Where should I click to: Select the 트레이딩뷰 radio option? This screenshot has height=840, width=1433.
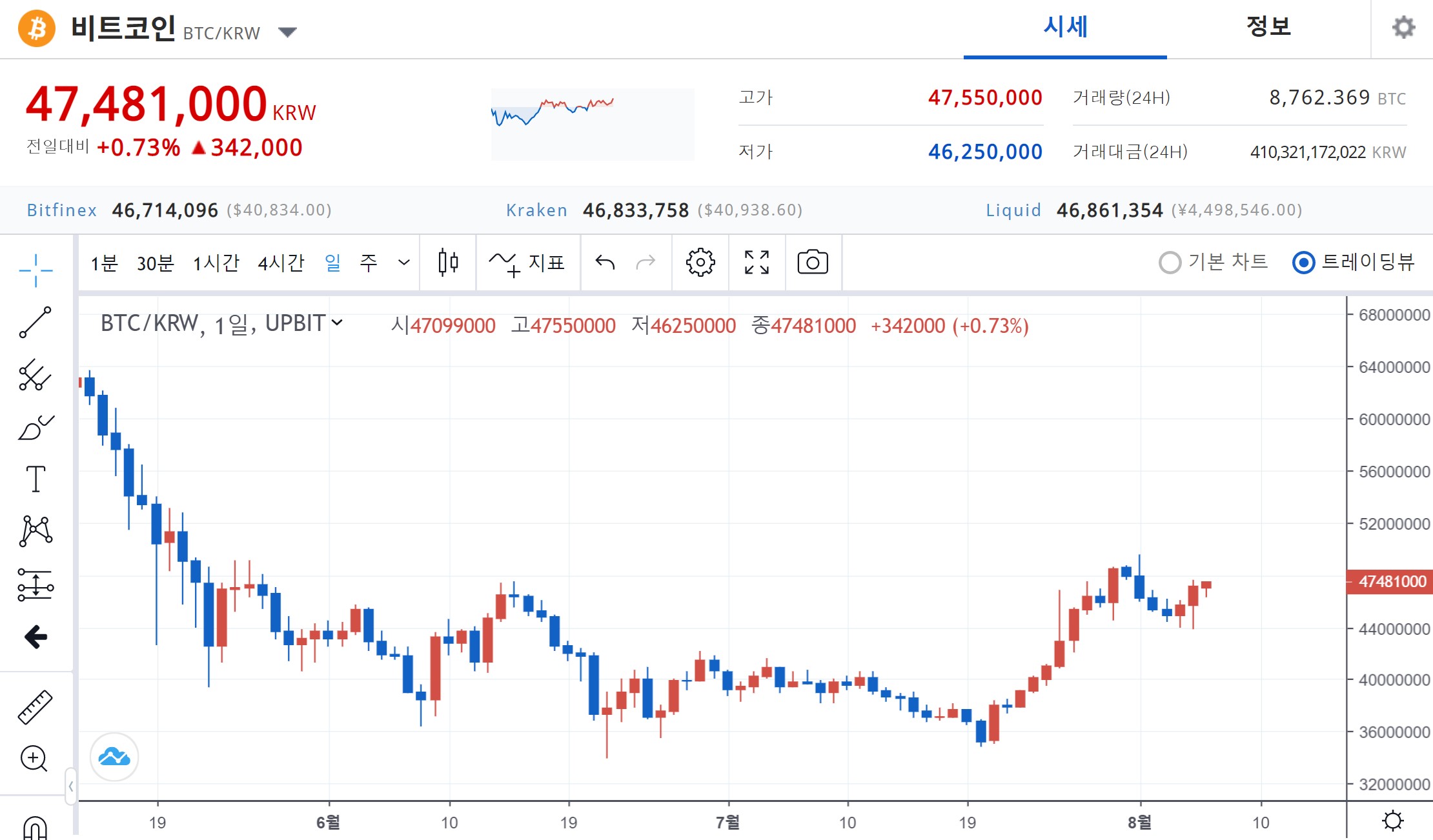coord(1303,263)
